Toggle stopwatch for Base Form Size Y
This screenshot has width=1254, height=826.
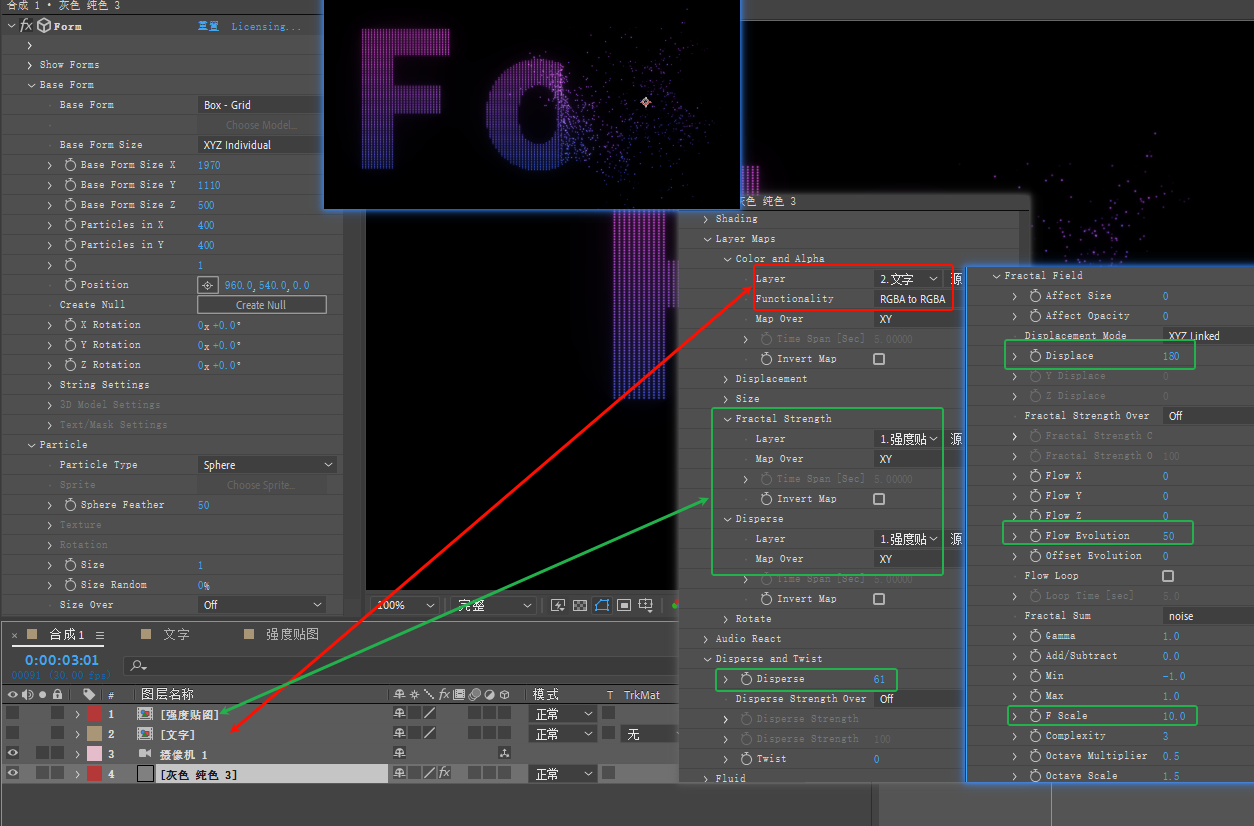[70, 185]
